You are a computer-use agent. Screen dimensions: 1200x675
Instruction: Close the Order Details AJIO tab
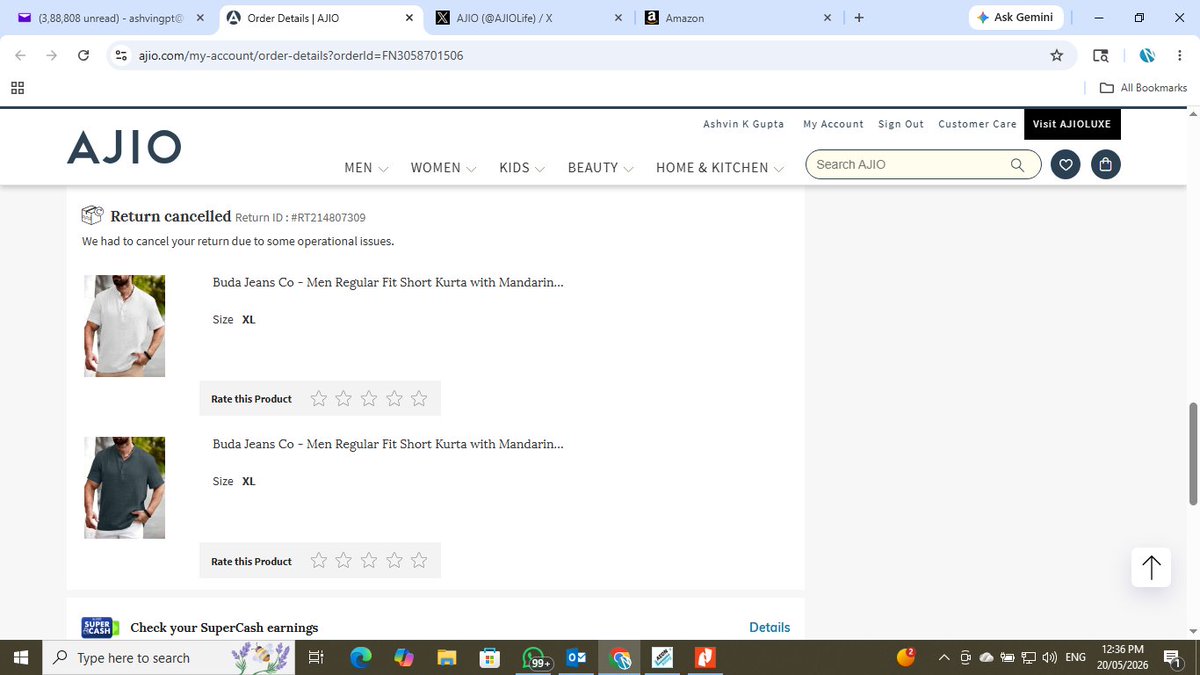tap(409, 18)
